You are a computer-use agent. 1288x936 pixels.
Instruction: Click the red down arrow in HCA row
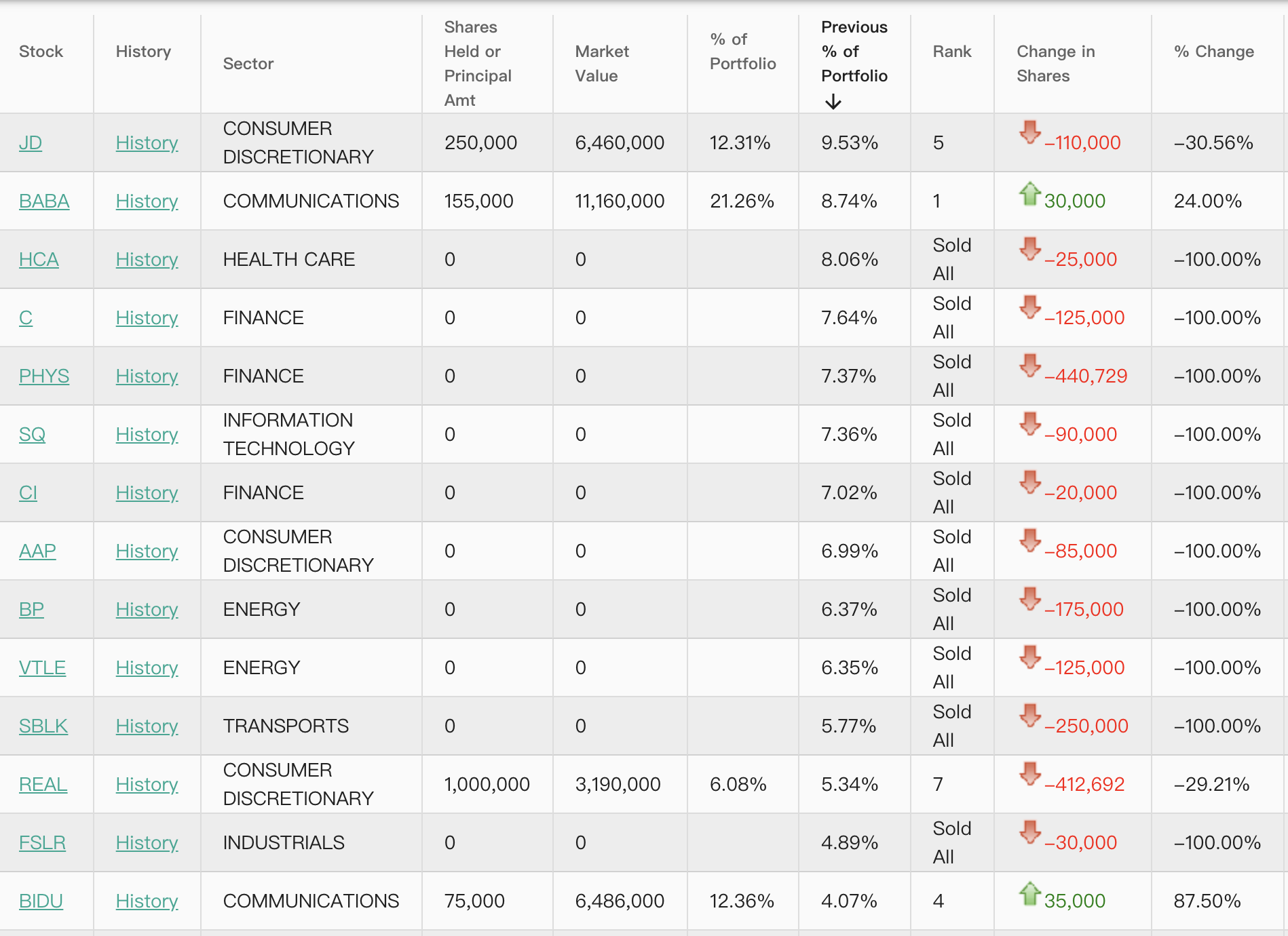(1030, 249)
